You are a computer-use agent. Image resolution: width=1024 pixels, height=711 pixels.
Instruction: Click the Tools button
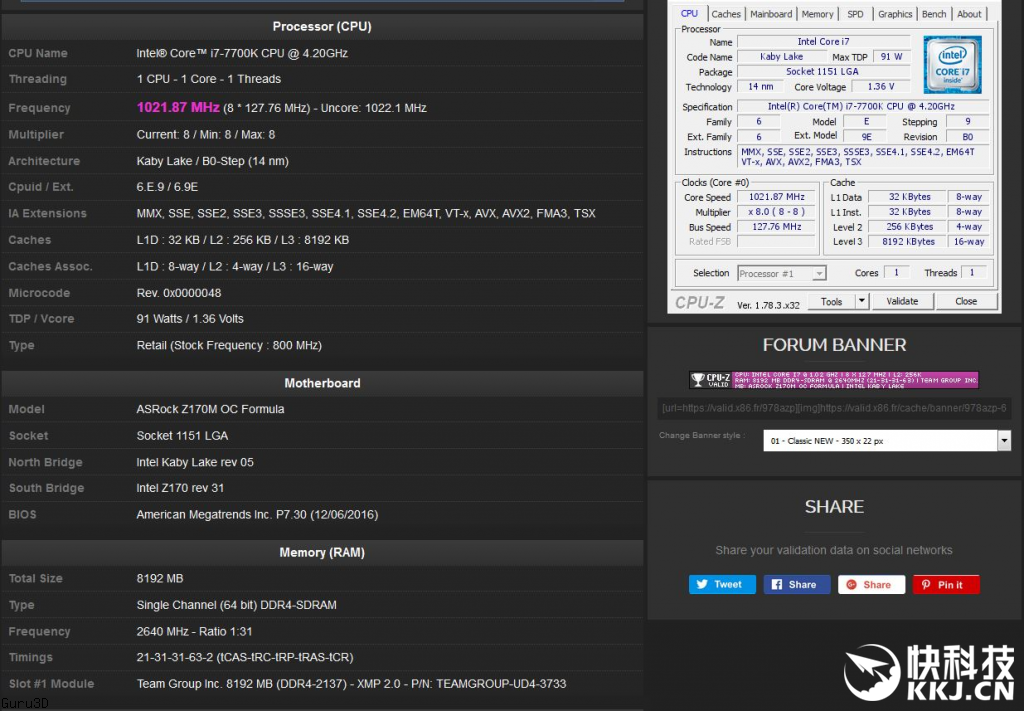(832, 301)
